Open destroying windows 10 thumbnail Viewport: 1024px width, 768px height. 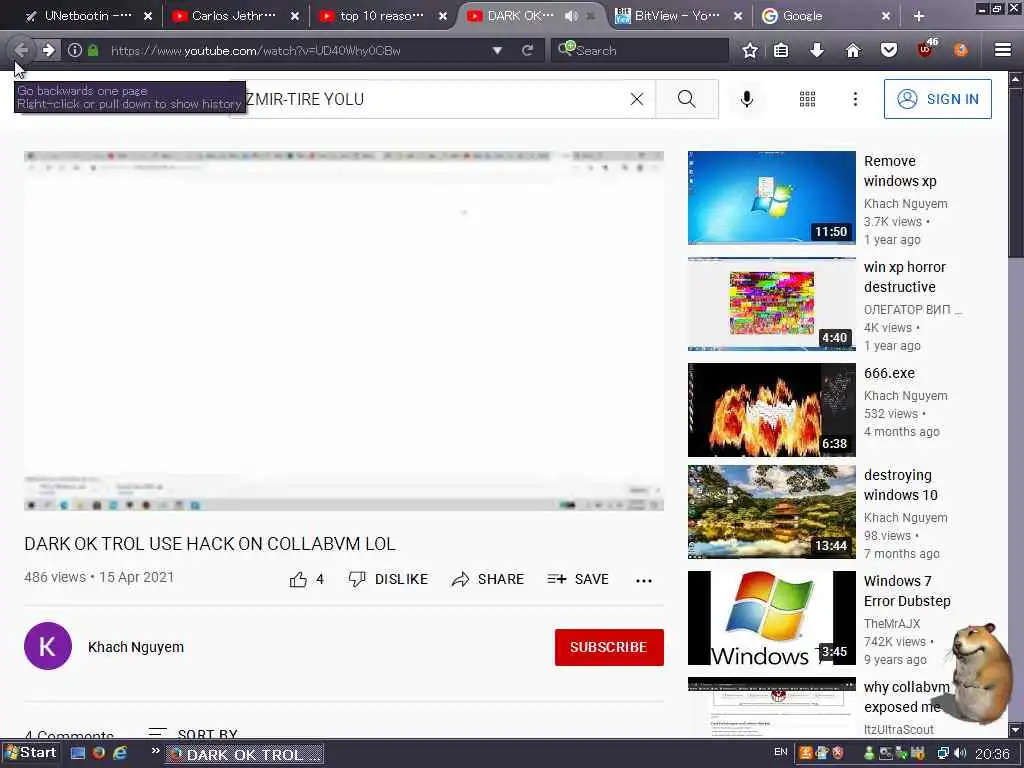[771, 512]
